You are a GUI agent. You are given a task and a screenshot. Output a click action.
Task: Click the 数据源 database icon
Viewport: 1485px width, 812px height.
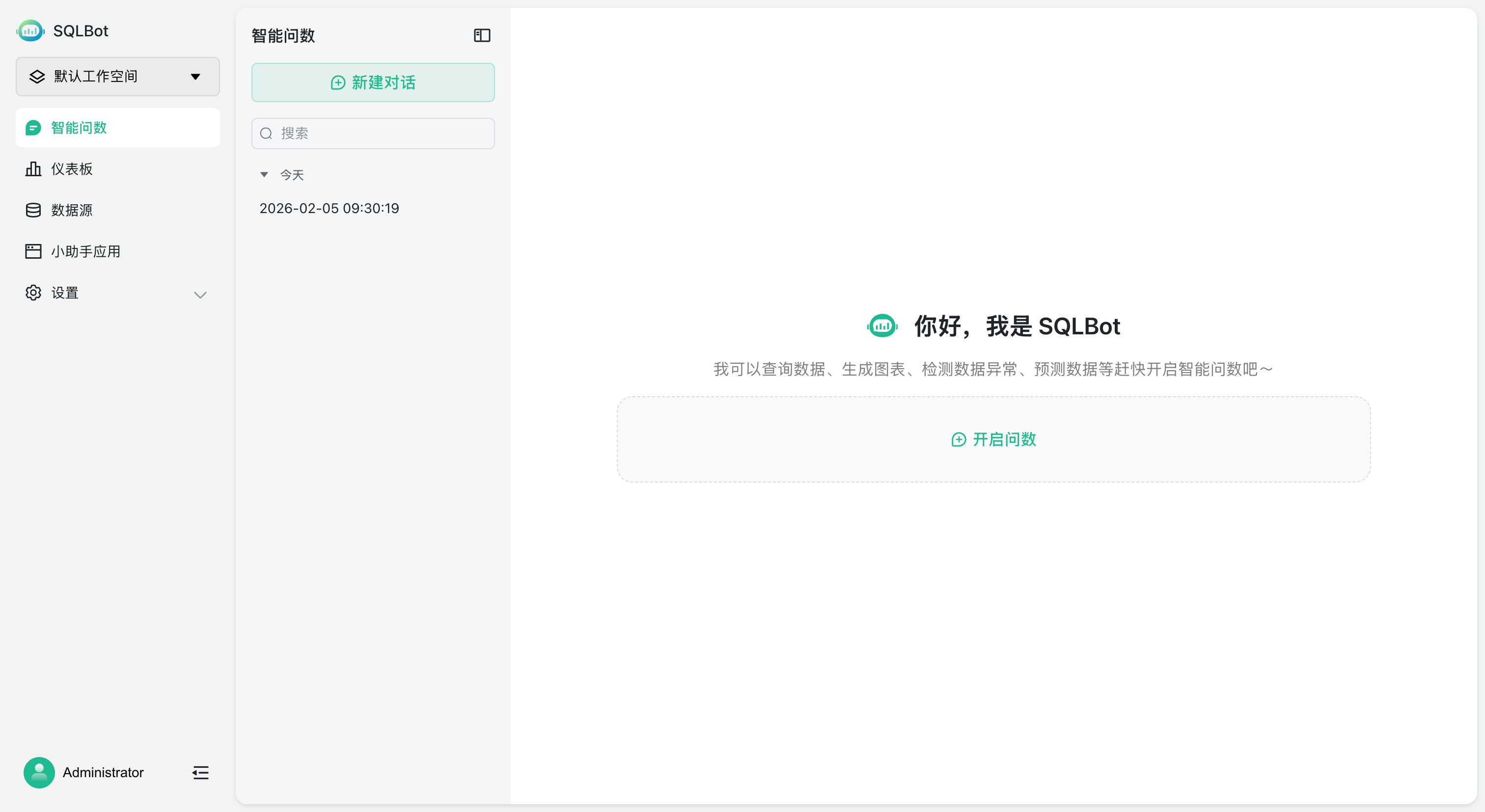[33, 210]
